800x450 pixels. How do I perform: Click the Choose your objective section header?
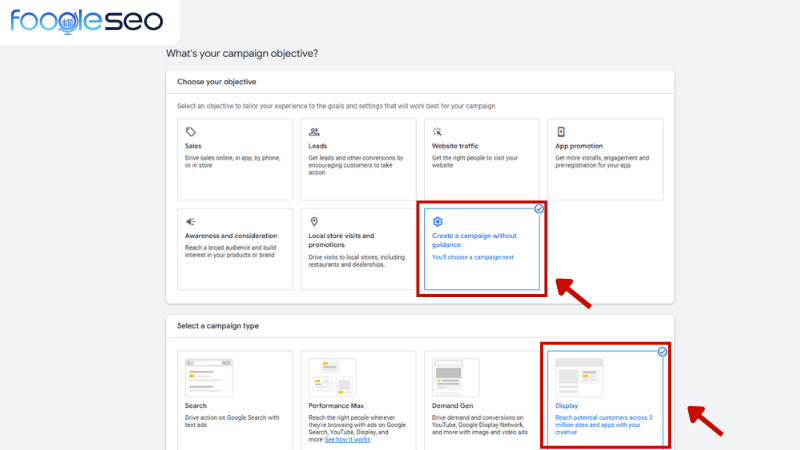[x=216, y=81]
